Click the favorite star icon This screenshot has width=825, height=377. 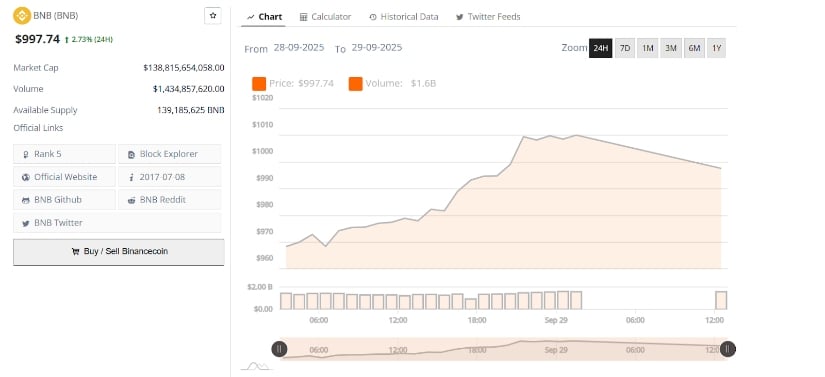point(213,16)
